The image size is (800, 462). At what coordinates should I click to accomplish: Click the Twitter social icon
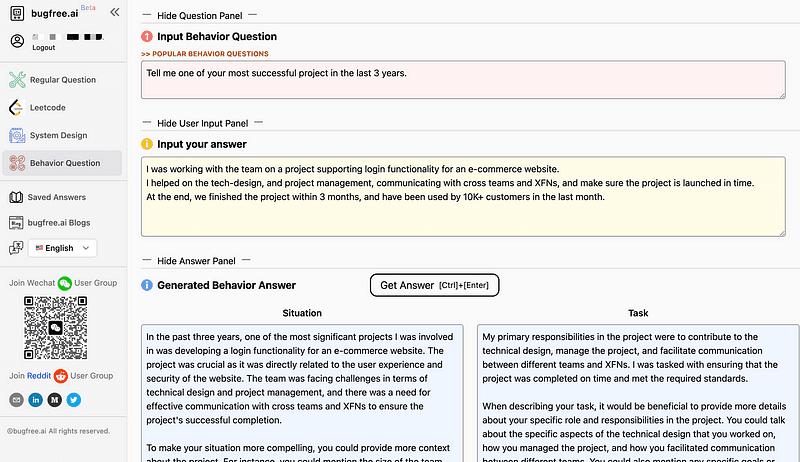pos(73,400)
